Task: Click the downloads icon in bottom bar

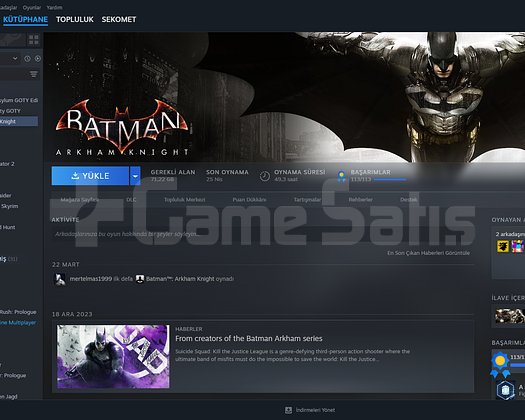Action: coord(288,410)
